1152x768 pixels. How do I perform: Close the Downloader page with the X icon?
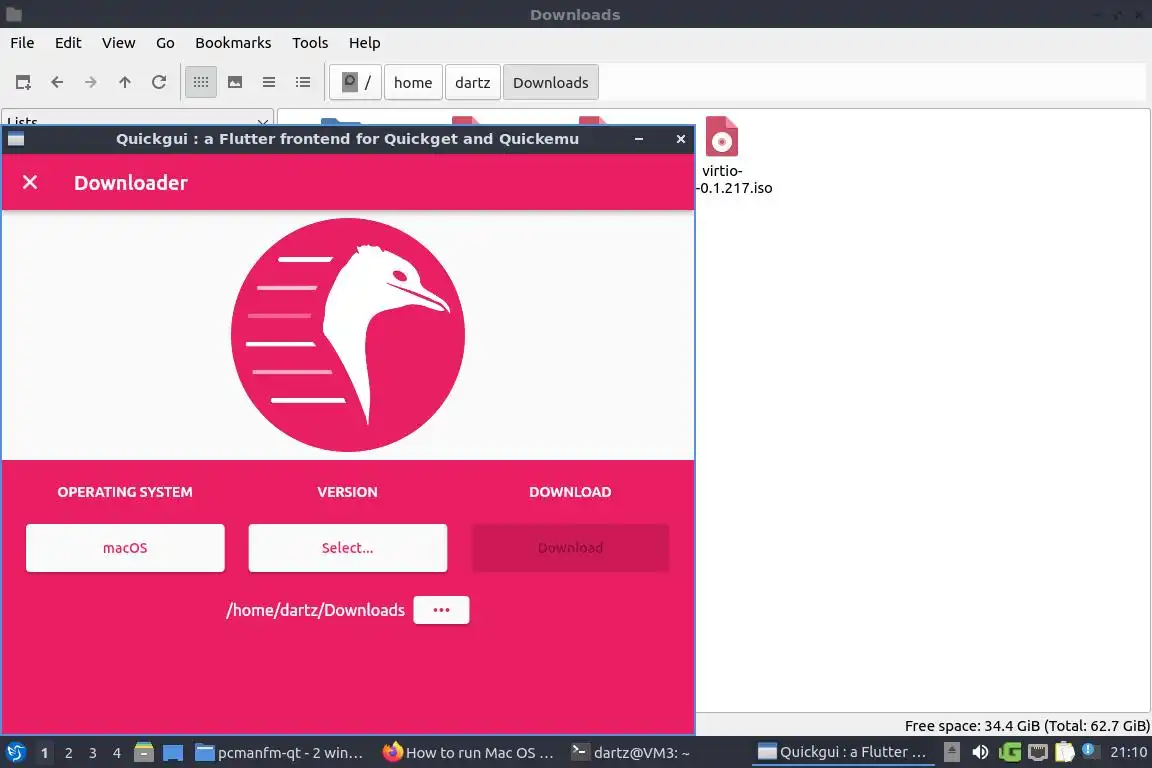click(29, 182)
